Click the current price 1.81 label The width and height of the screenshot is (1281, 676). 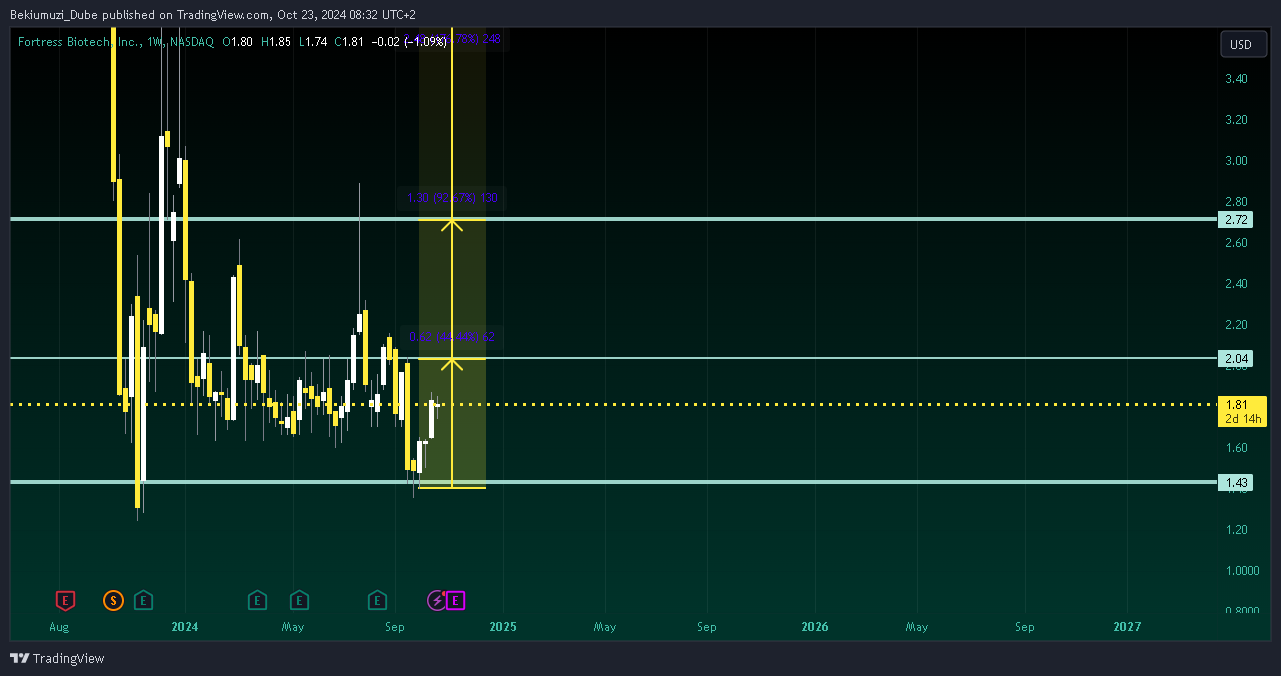[1242, 405]
